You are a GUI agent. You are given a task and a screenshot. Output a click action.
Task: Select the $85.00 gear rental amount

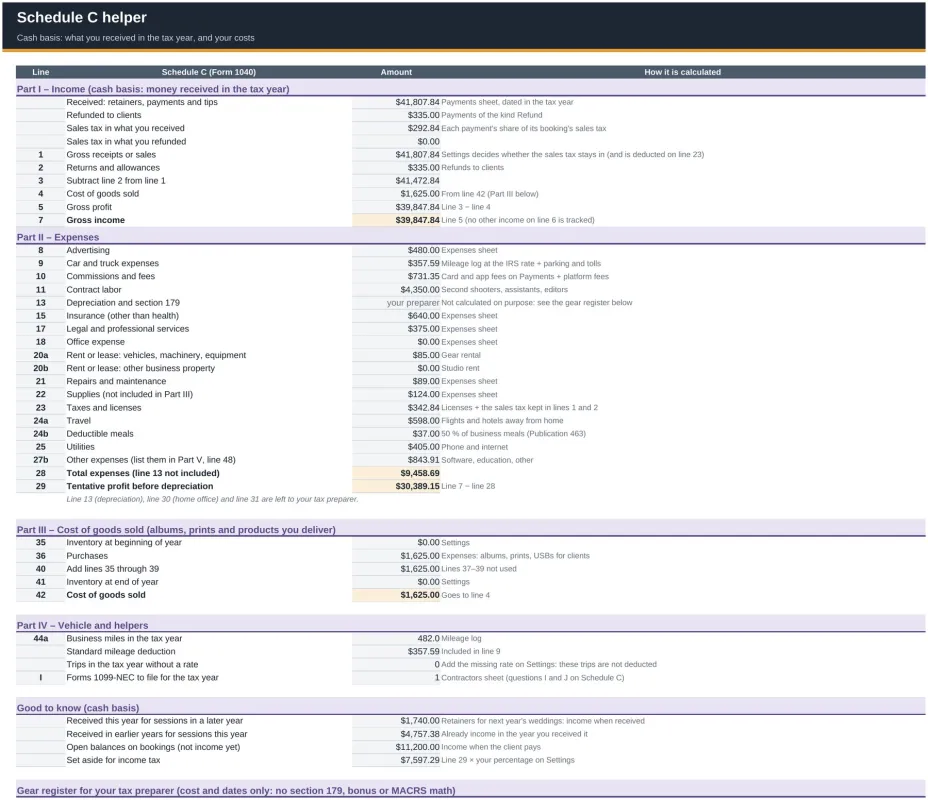pos(426,355)
